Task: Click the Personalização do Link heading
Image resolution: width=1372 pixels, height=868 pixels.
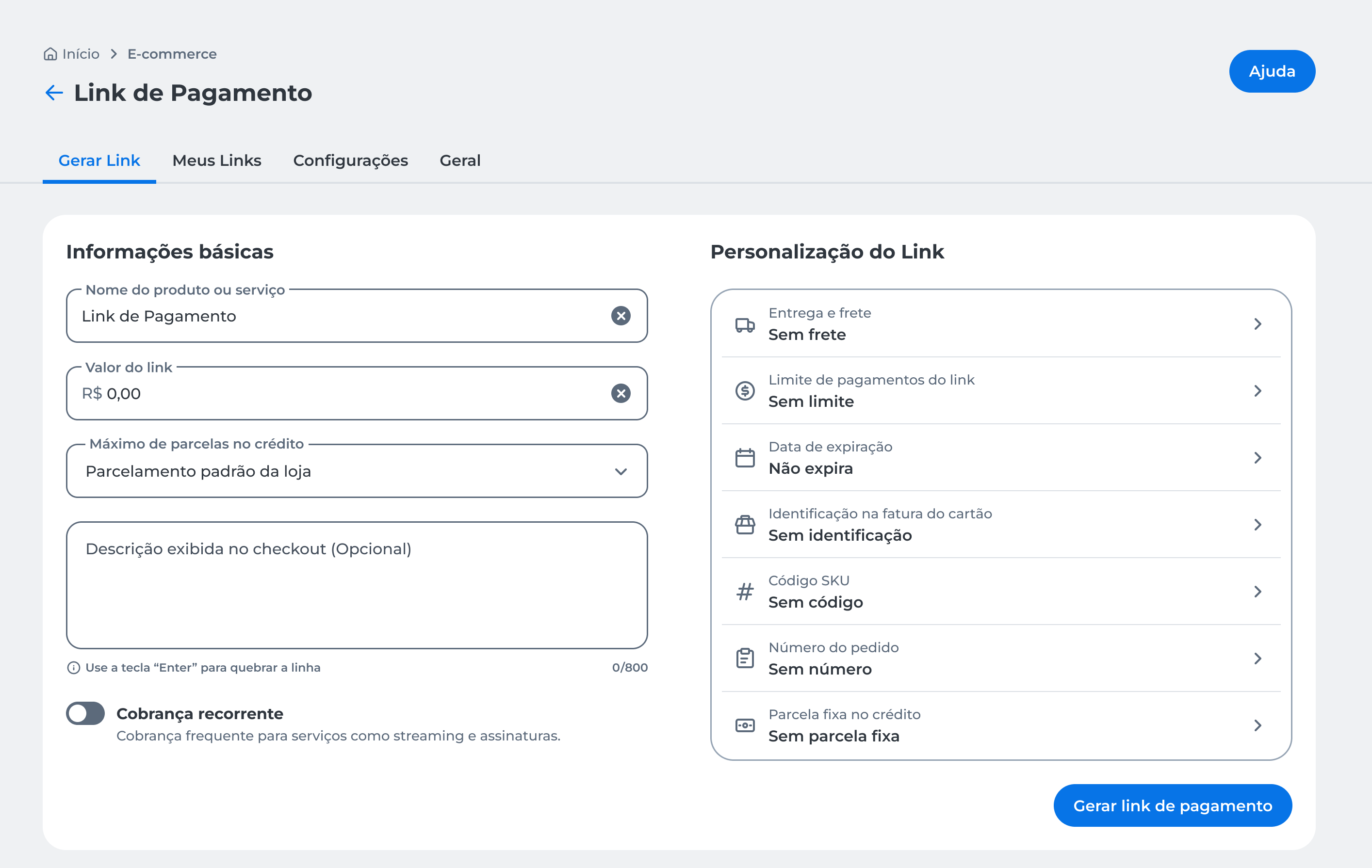Action: pyautogui.click(x=827, y=252)
